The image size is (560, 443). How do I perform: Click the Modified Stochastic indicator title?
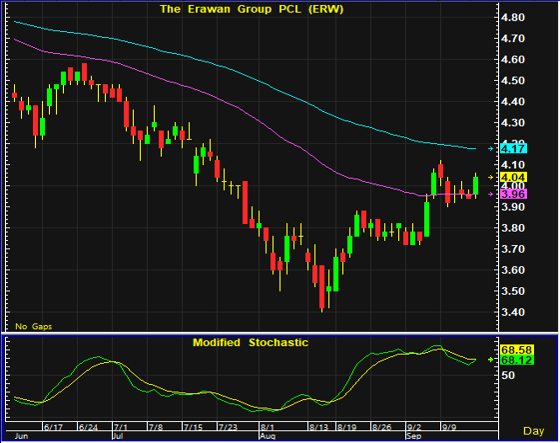pos(250,343)
